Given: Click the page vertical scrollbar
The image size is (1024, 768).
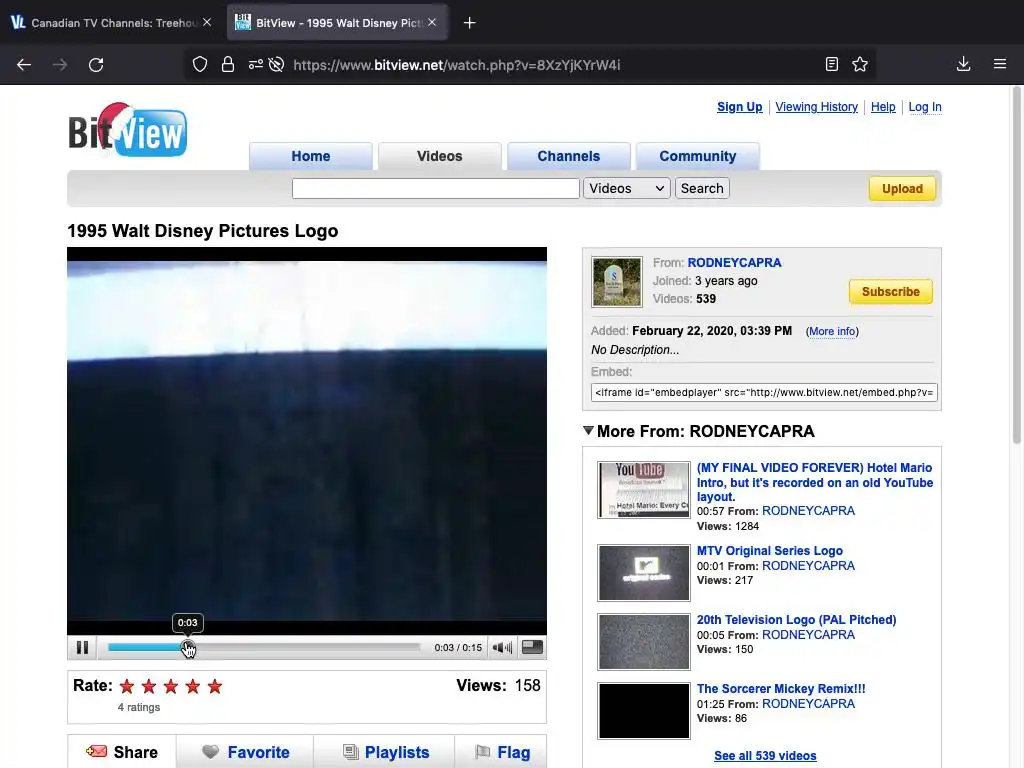Looking at the screenshot, I should 1016,265.
